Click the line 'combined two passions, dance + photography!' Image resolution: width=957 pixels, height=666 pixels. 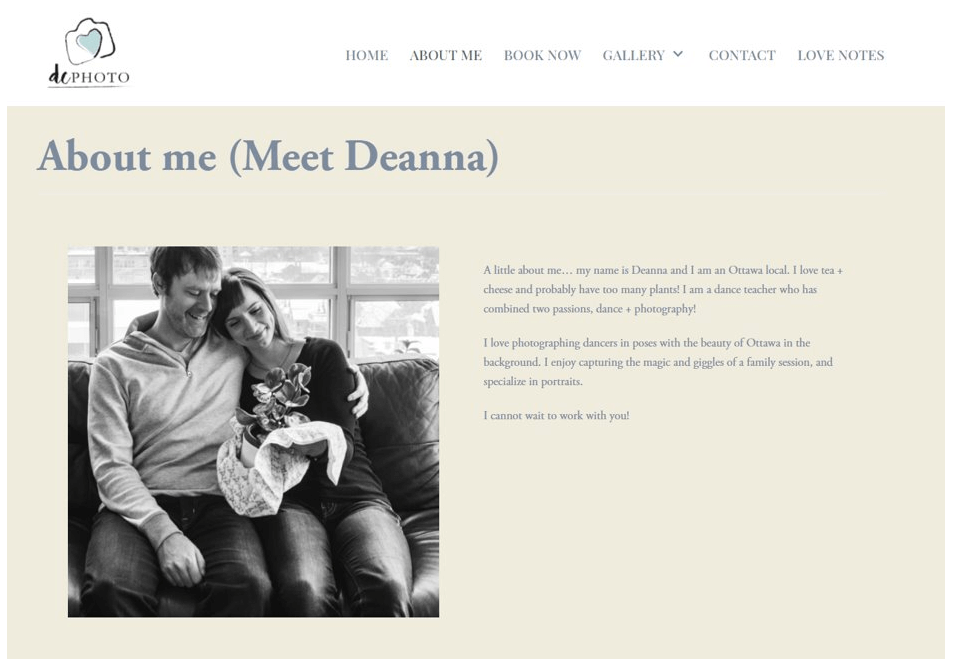click(590, 309)
